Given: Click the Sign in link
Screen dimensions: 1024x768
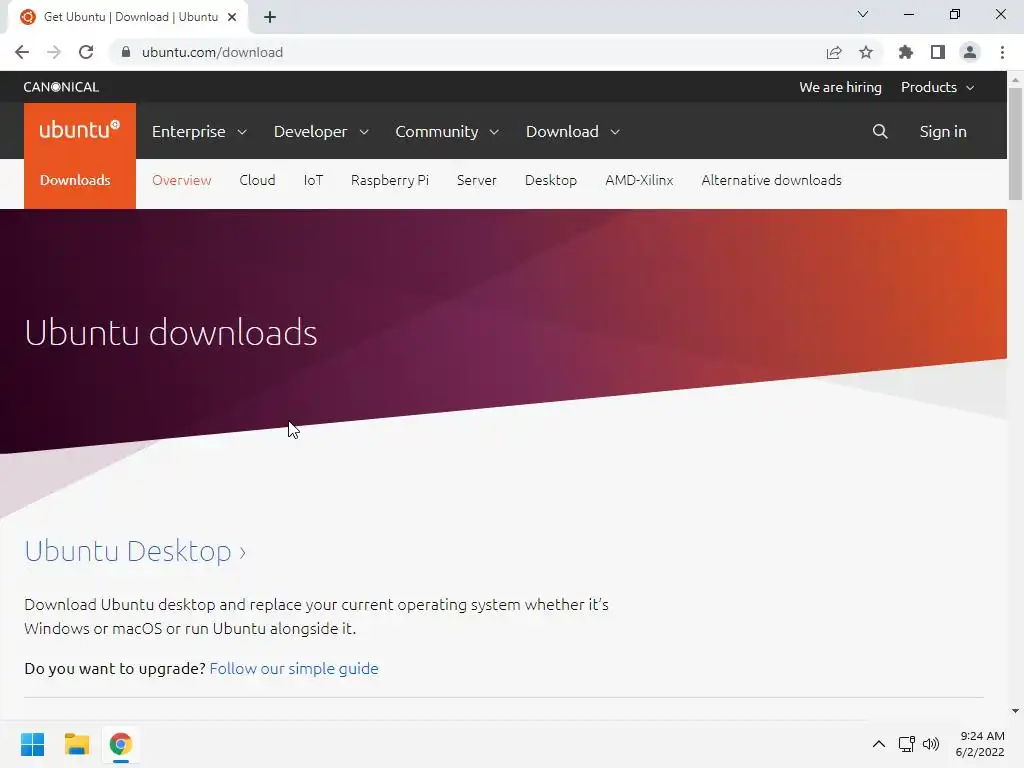Looking at the screenshot, I should (943, 131).
